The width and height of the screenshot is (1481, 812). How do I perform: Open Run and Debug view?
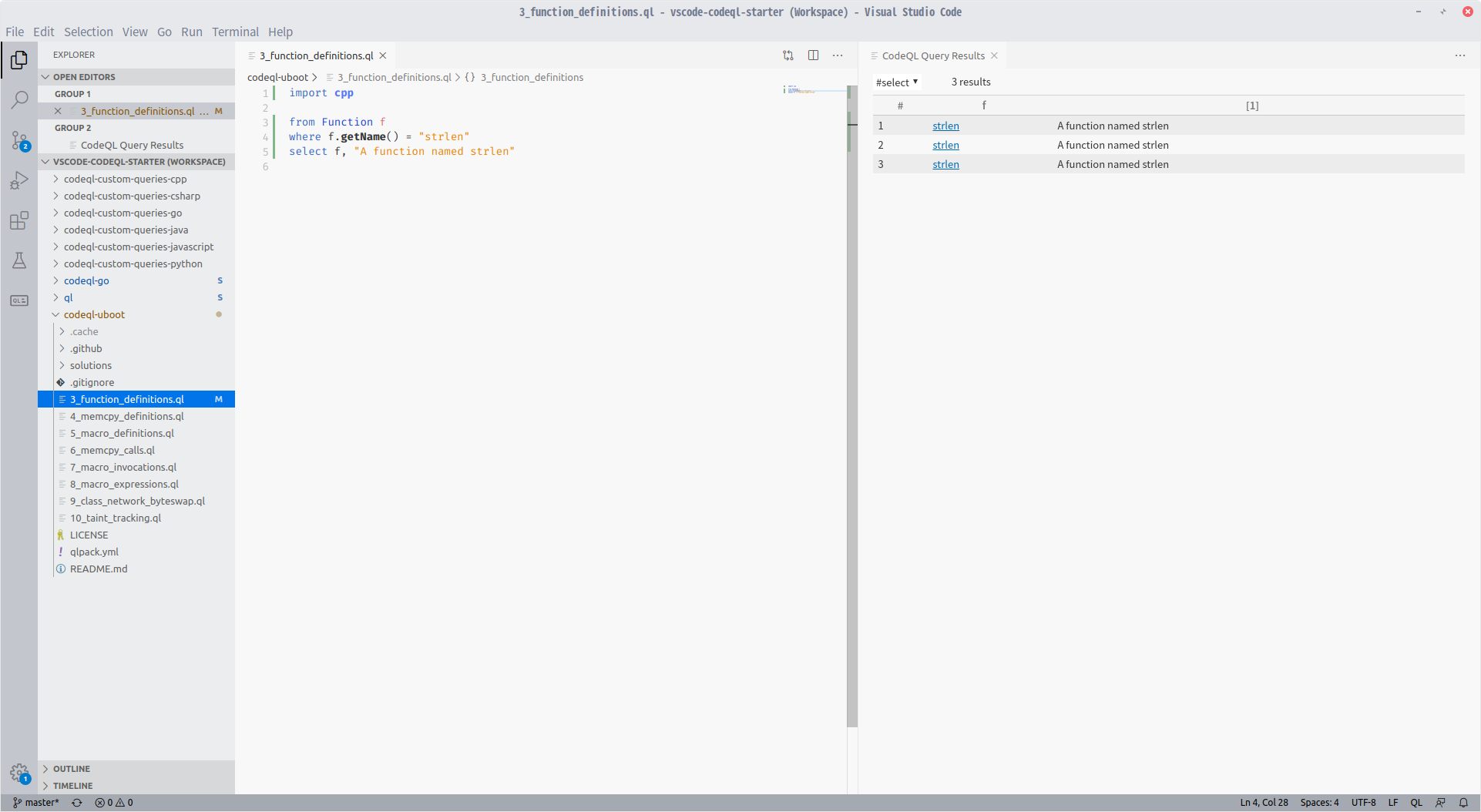point(19,180)
